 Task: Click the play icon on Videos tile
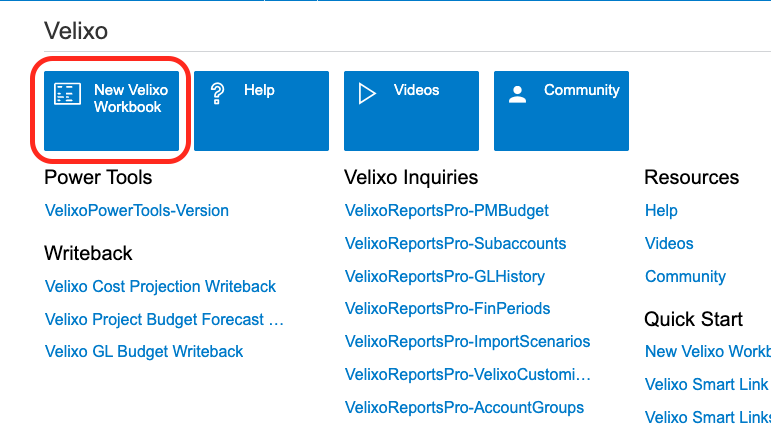pyautogui.click(x=367, y=93)
